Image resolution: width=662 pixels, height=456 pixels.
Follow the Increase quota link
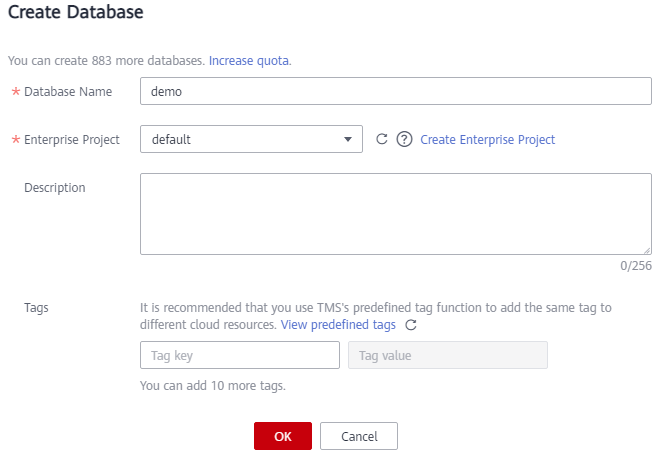click(x=249, y=61)
